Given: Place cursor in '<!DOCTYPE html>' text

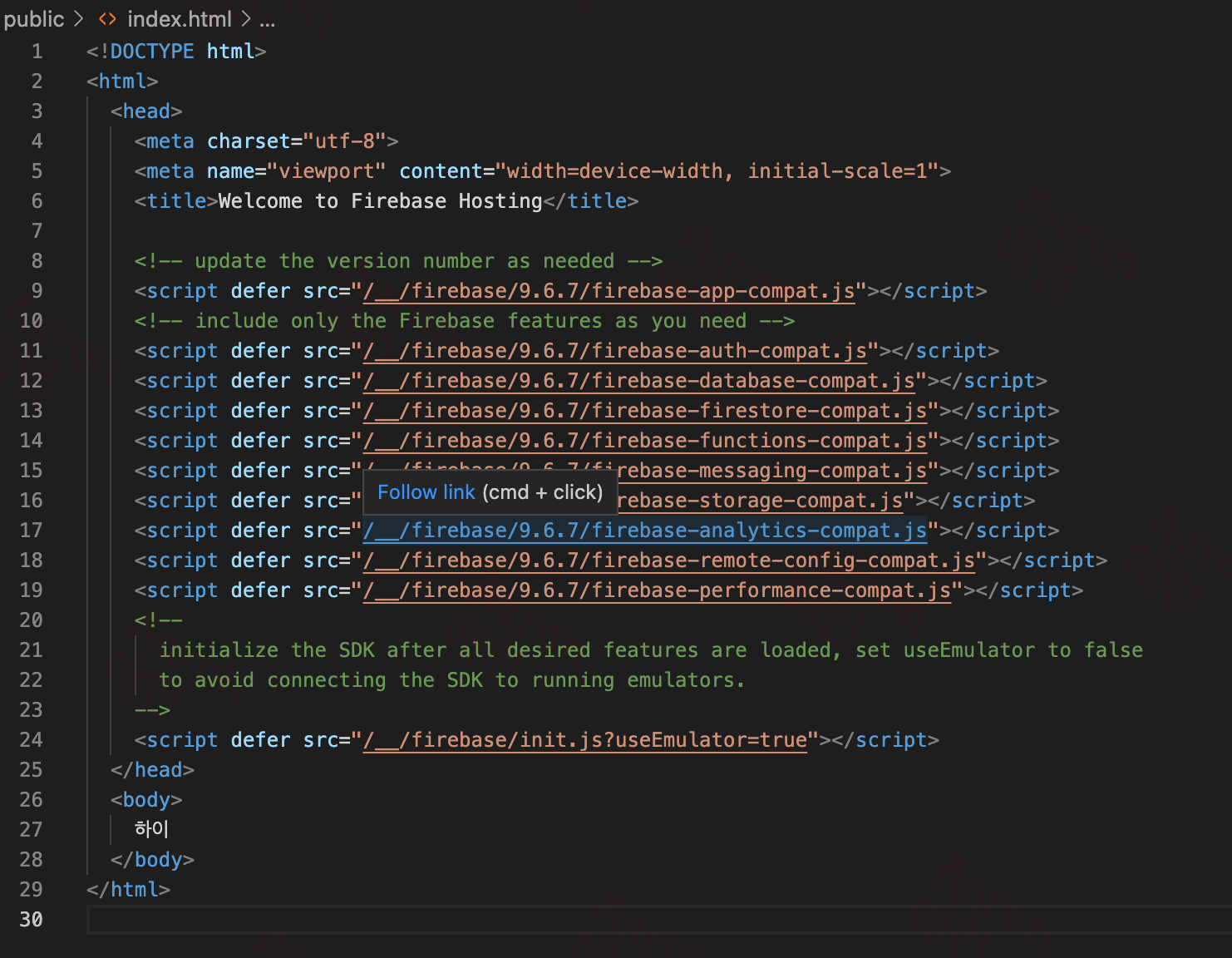Looking at the screenshot, I should pos(176,52).
